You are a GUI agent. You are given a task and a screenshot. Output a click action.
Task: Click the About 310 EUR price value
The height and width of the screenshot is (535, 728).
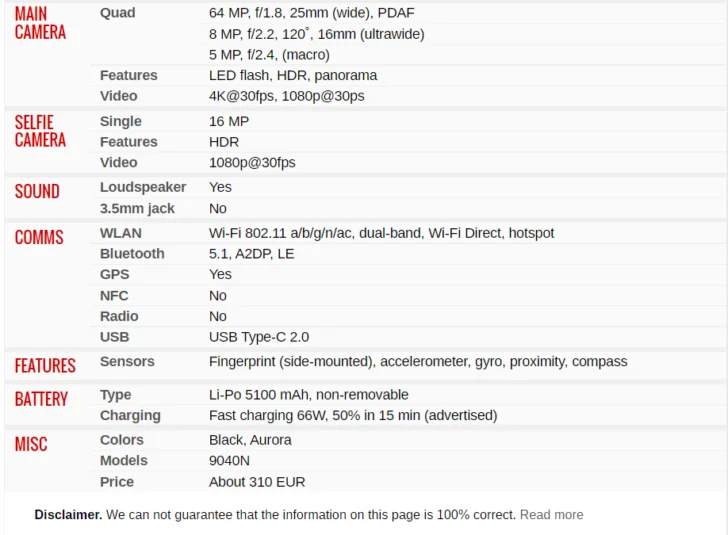point(257,482)
